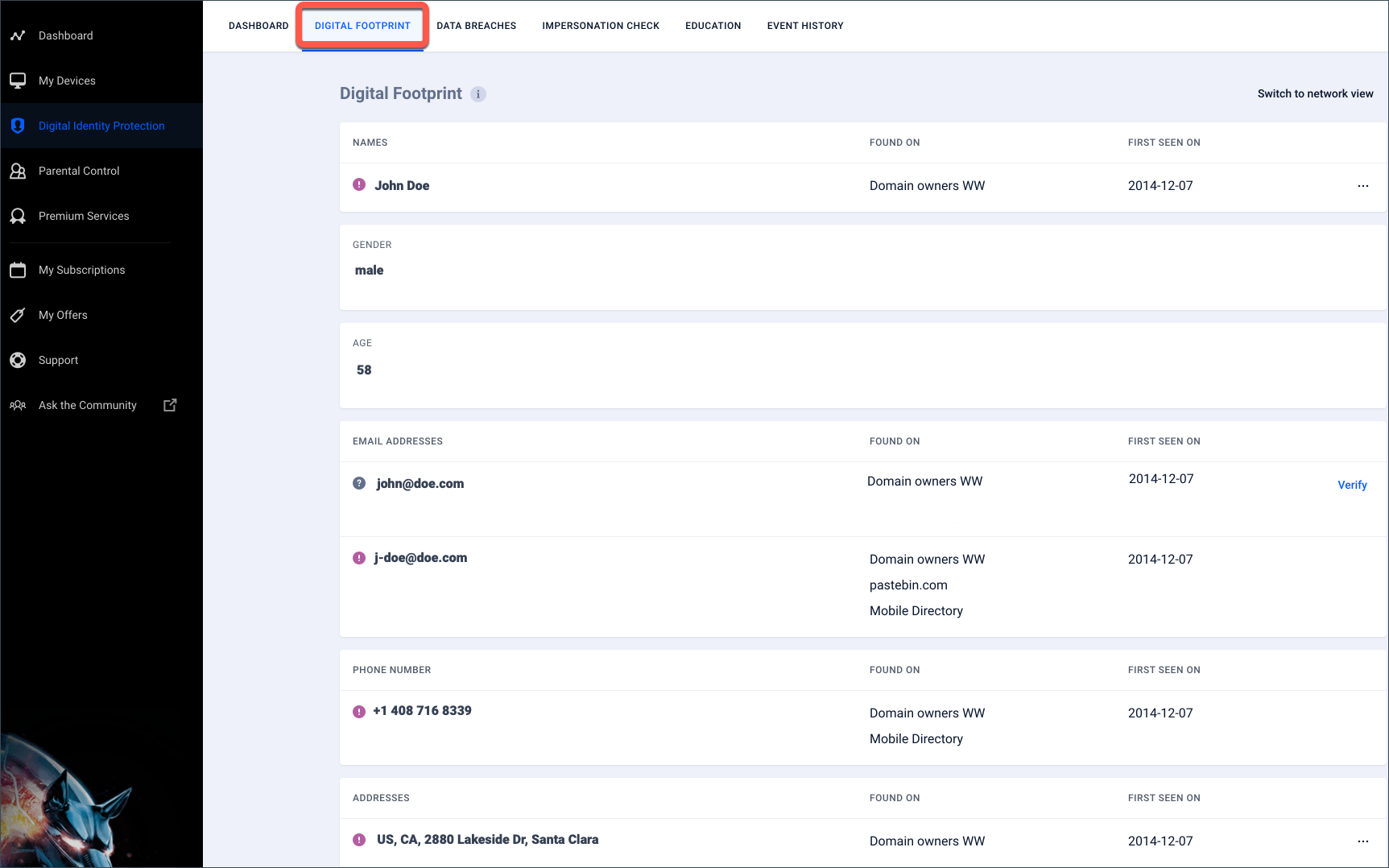The height and width of the screenshot is (868, 1389).
Task: Select the Digital Footprint tab
Action: (362, 26)
